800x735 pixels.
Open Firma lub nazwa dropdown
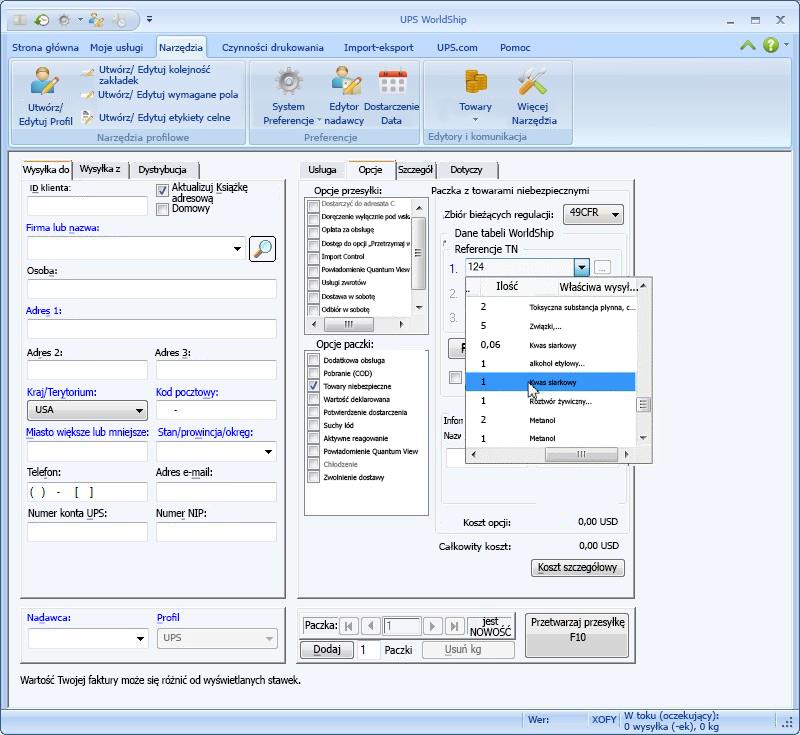coord(237,249)
